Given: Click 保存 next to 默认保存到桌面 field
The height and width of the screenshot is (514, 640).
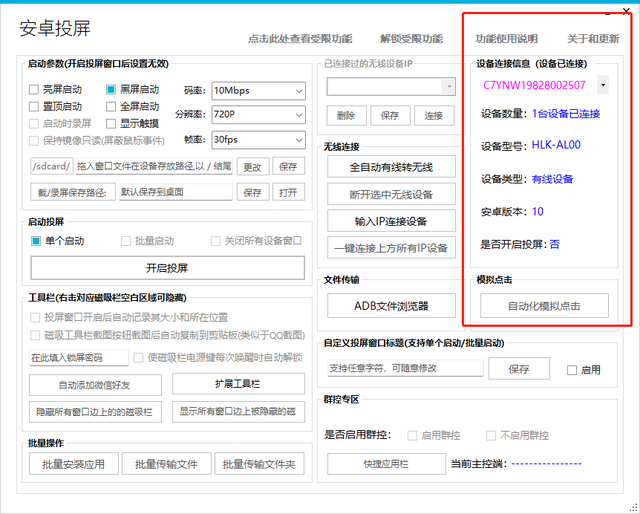Looking at the screenshot, I should [253, 192].
